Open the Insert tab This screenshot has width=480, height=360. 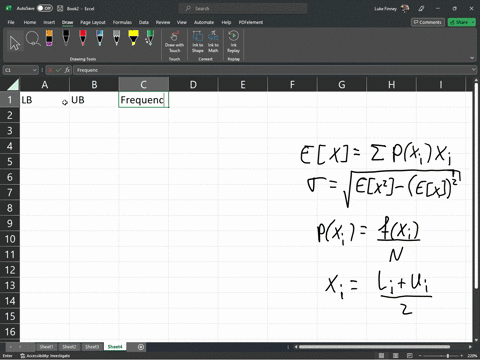49,22
